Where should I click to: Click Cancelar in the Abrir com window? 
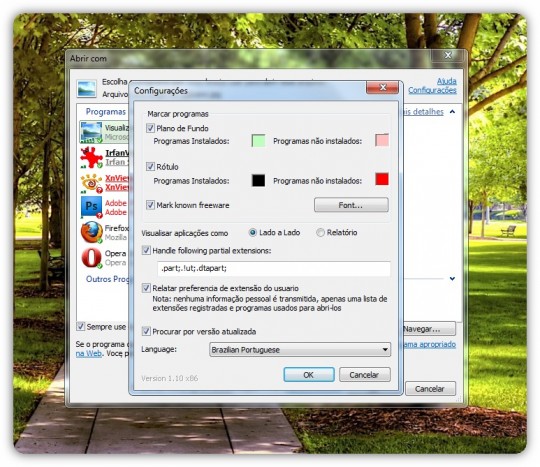click(x=430, y=389)
